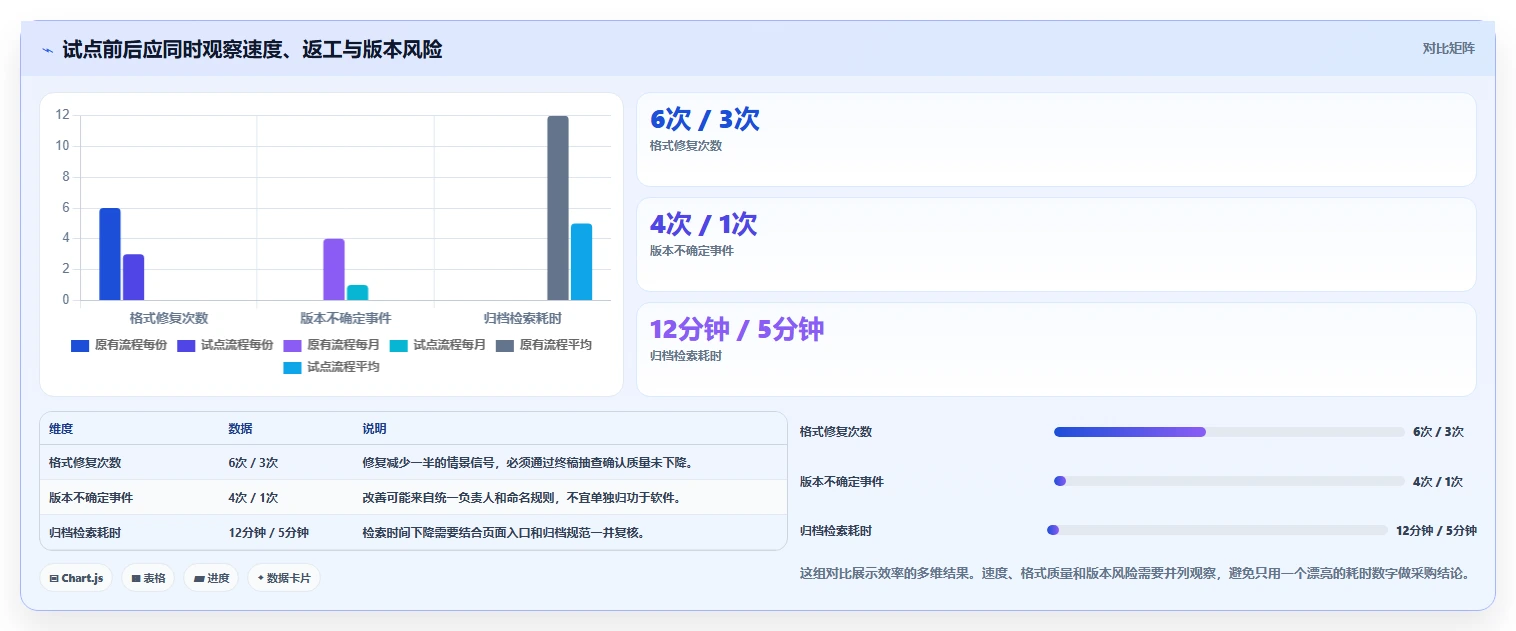Toggle the 原有流程每份 legend item

click(x=119, y=345)
